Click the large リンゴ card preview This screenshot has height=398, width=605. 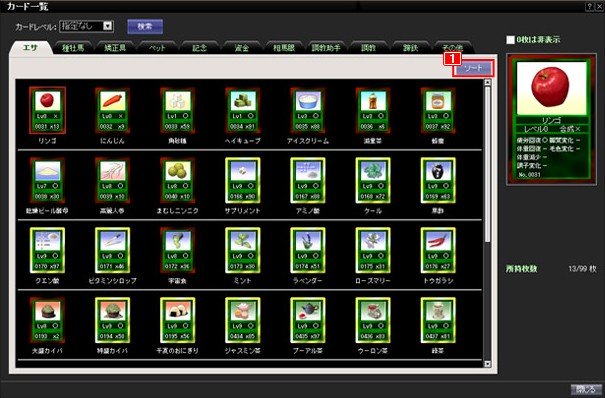pyautogui.click(x=551, y=119)
